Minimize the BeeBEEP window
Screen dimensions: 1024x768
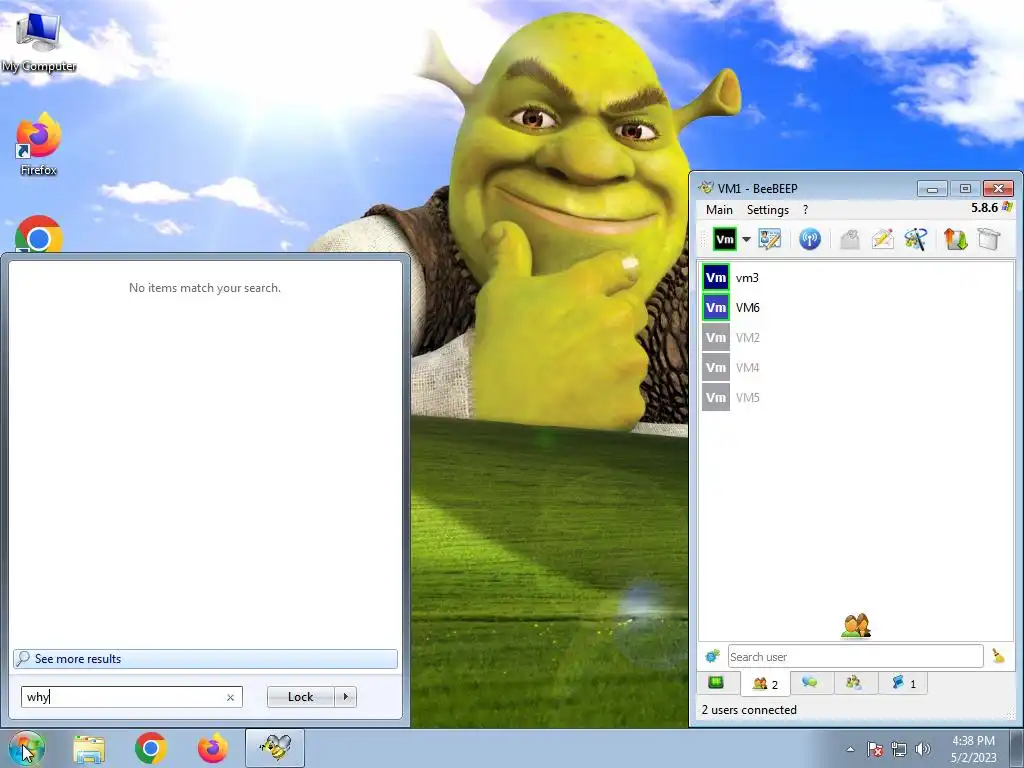click(x=932, y=189)
